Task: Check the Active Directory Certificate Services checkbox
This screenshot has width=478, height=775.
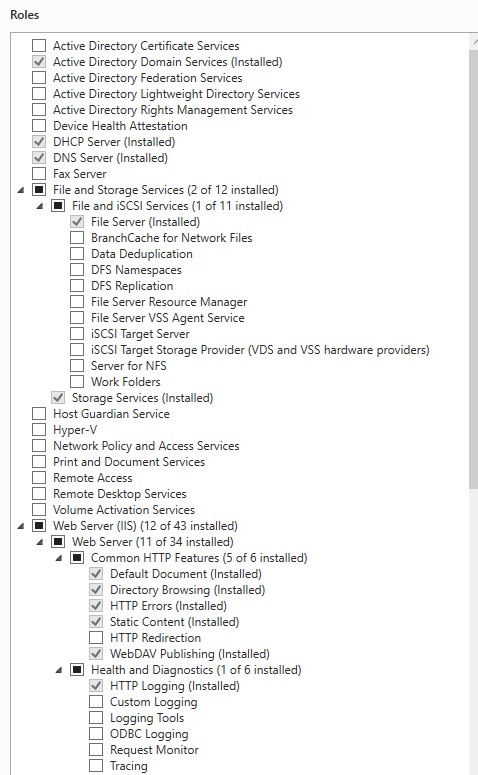Action: [39, 46]
